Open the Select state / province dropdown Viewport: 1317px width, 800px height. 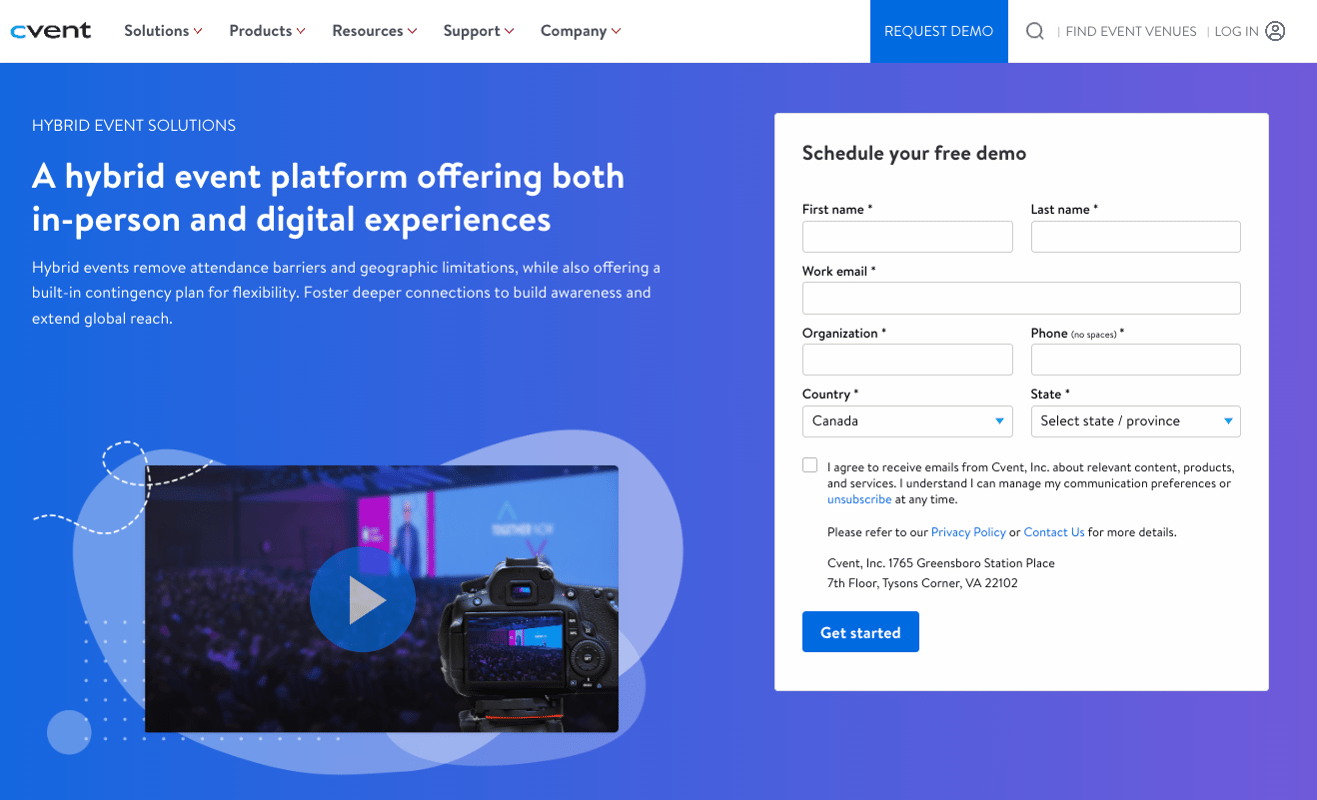pos(1135,421)
